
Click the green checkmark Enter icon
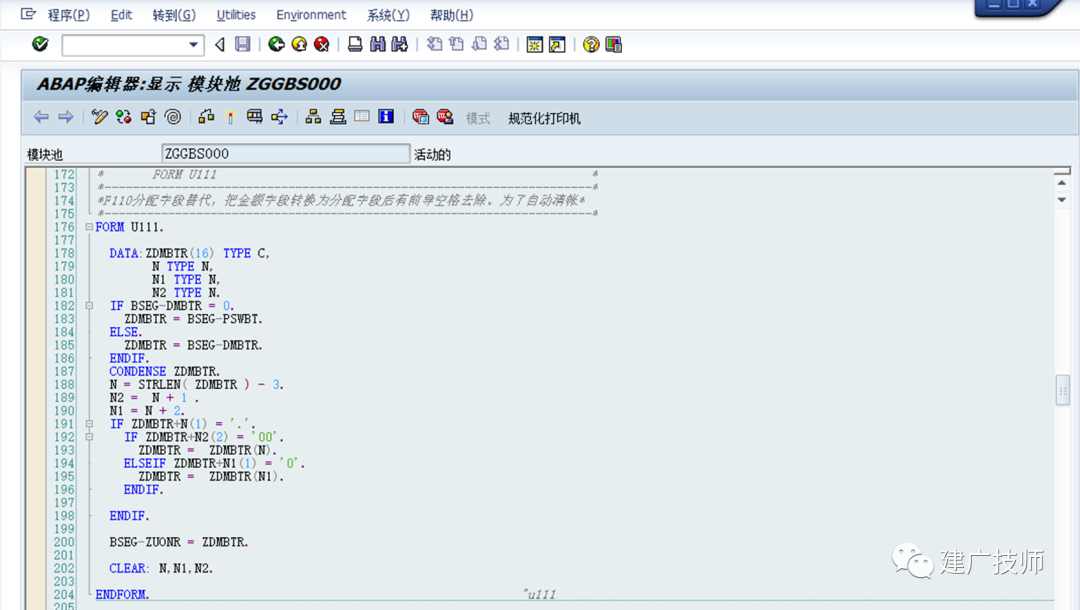tap(40, 44)
